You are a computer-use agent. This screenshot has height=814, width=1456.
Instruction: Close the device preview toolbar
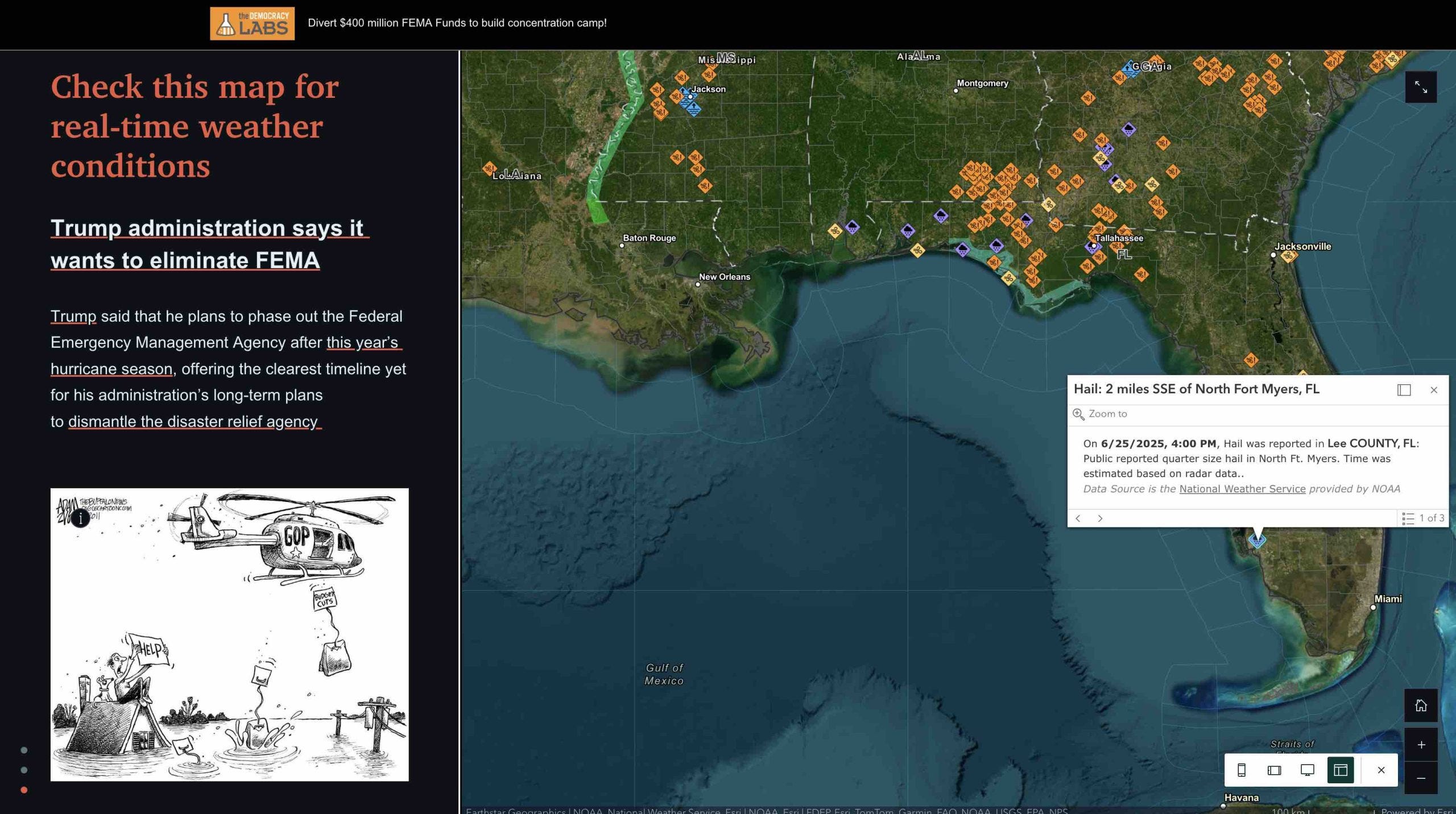click(x=1381, y=770)
